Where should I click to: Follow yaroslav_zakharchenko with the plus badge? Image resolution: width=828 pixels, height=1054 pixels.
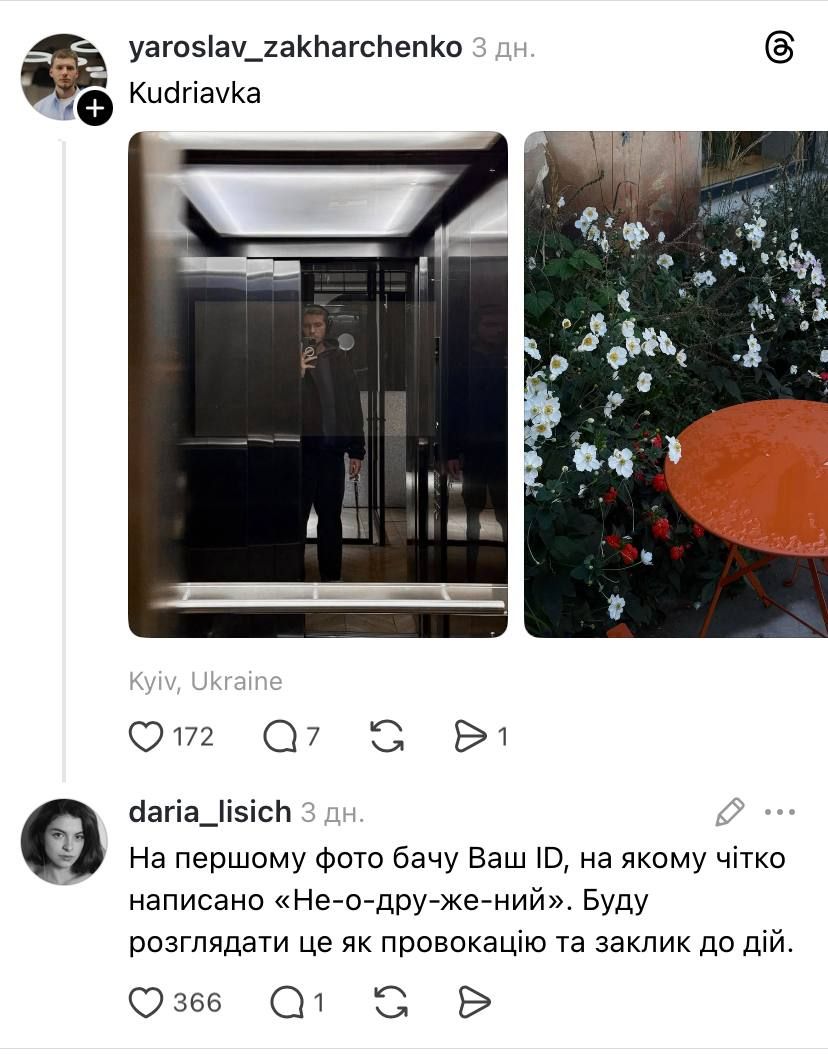tap(95, 108)
